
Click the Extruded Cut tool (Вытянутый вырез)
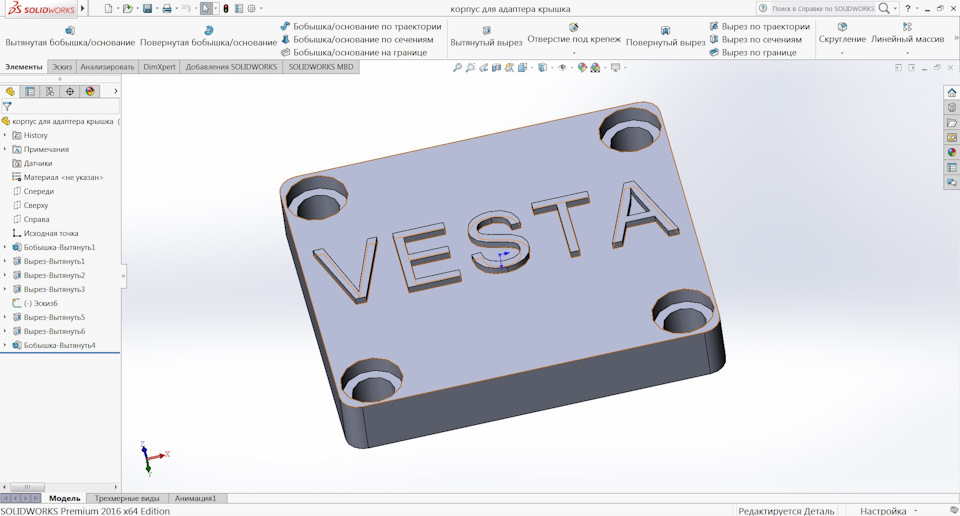click(x=486, y=37)
